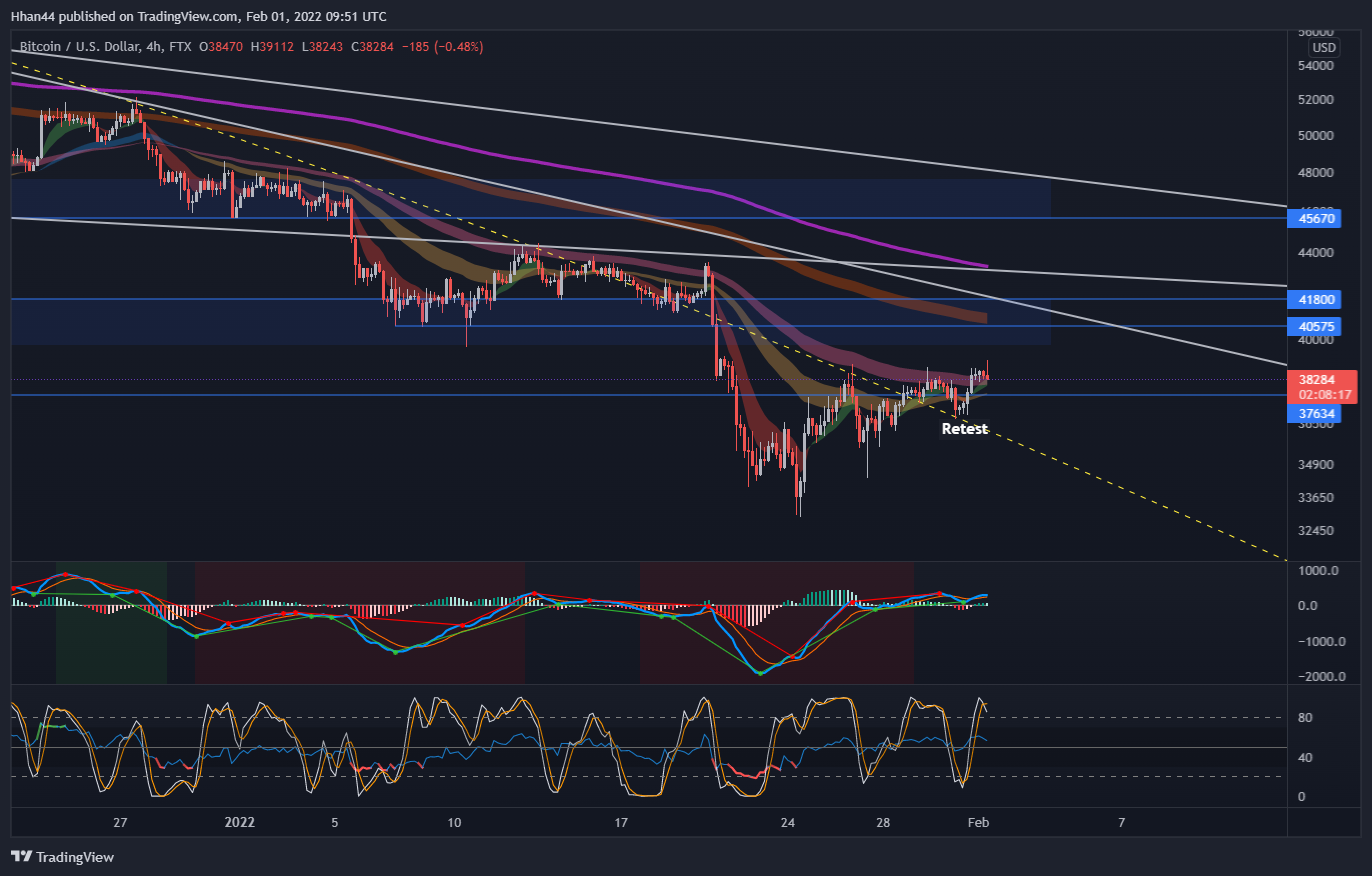Click the 80 stochastic scale label

point(1304,718)
